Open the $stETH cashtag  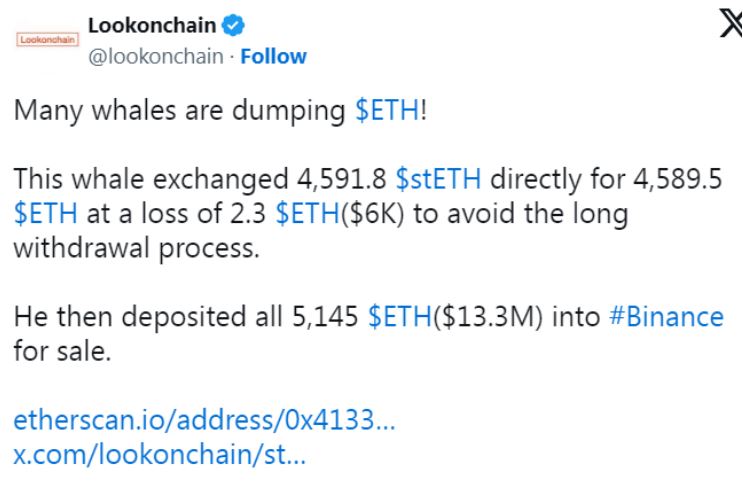(438, 179)
